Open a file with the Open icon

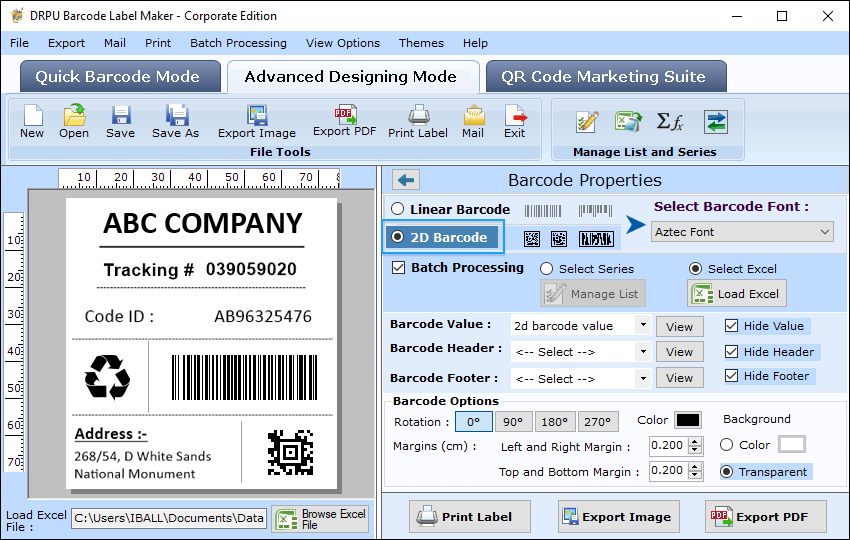[x=74, y=115]
